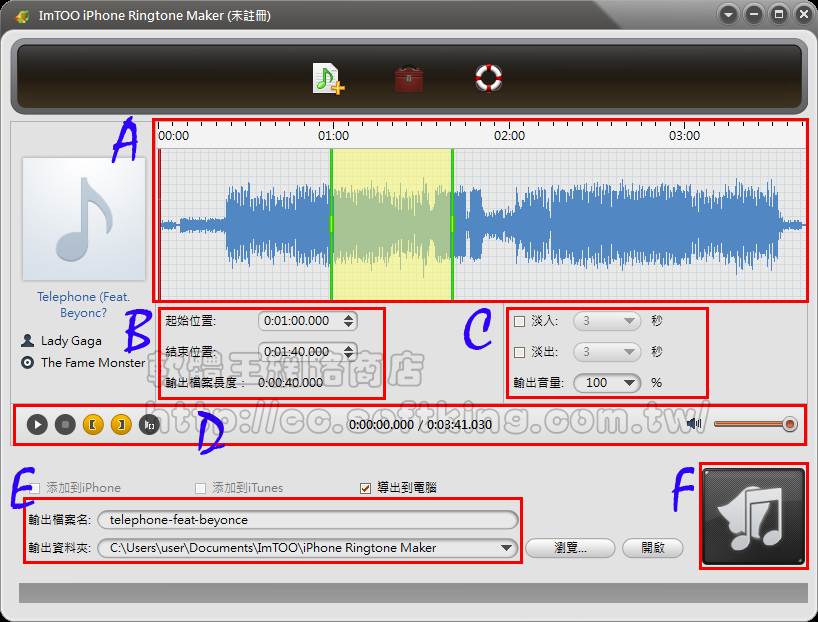Mute audio using the speaker icon

(694, 424)
